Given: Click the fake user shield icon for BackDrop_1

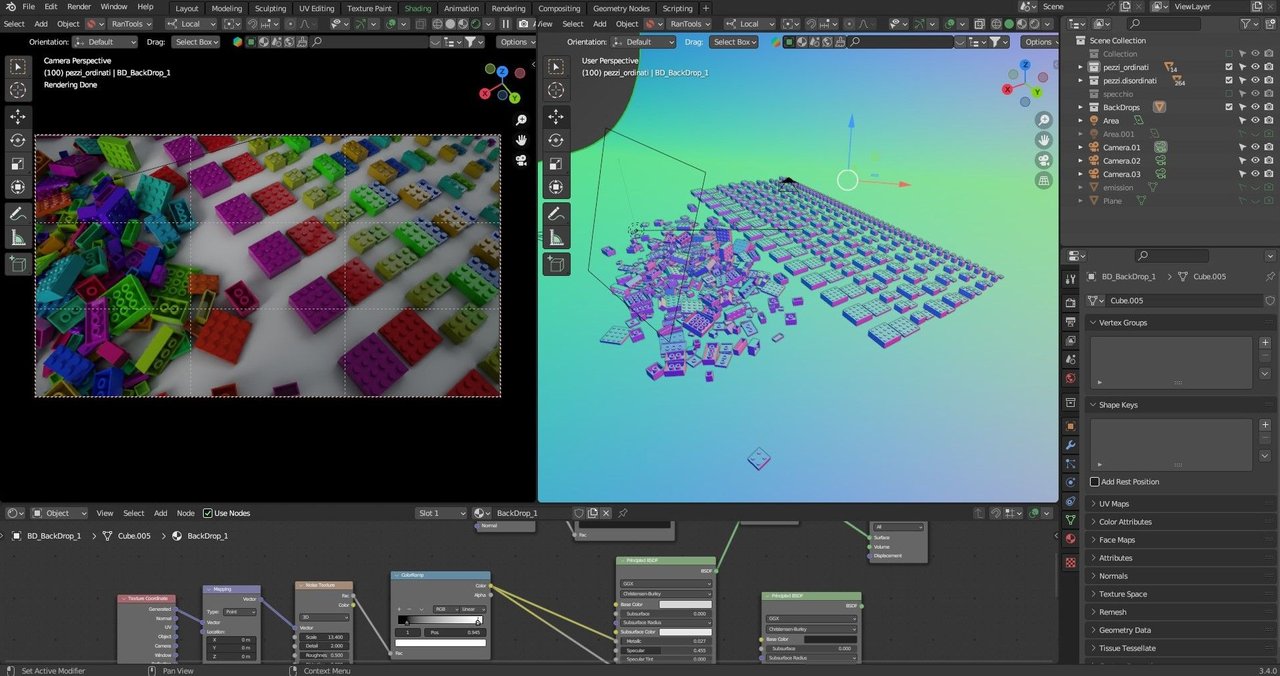Looking at the screenshot, I should point(578,513).
